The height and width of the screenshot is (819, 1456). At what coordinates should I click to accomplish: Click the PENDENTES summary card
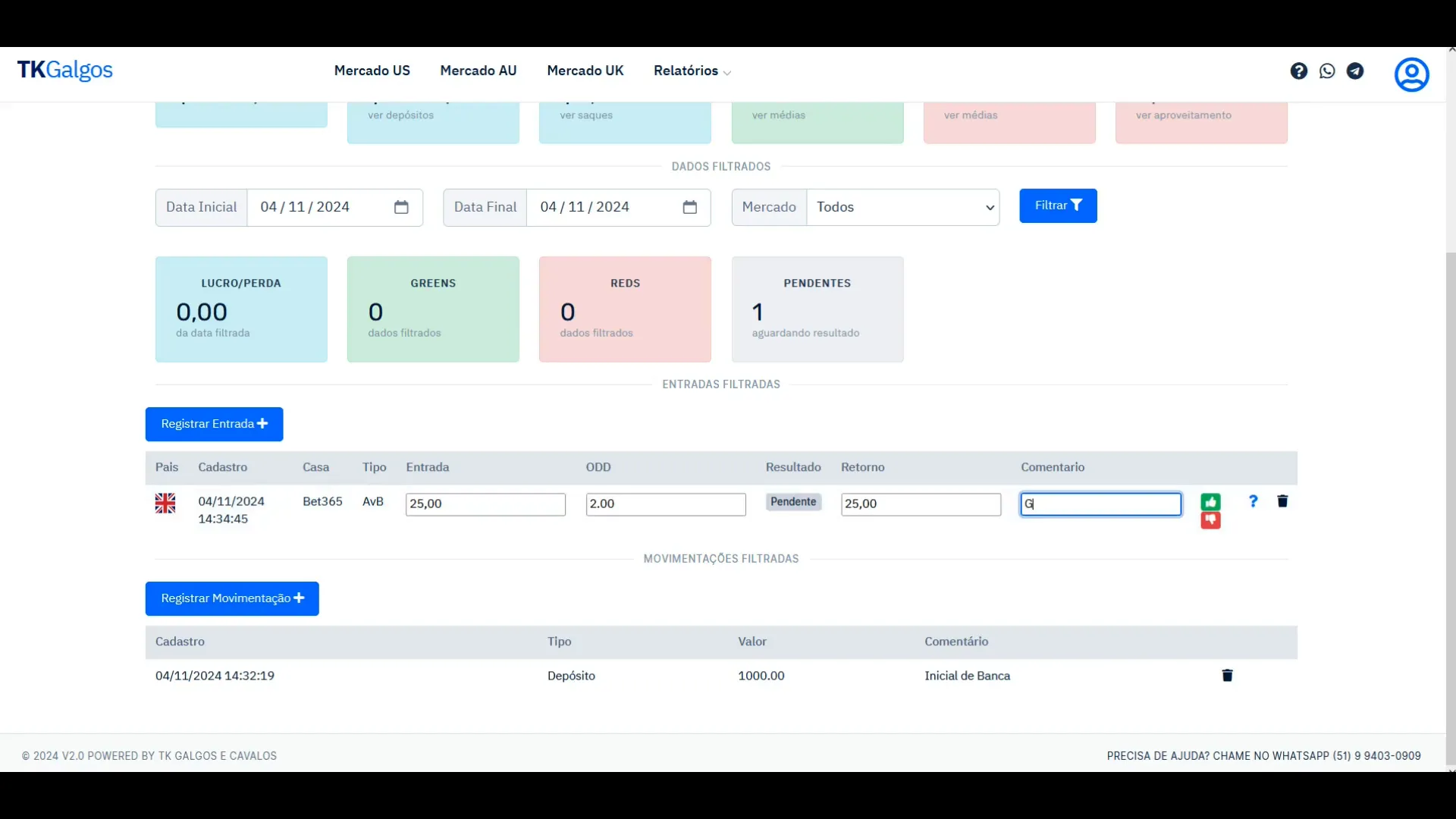[817, 309]
